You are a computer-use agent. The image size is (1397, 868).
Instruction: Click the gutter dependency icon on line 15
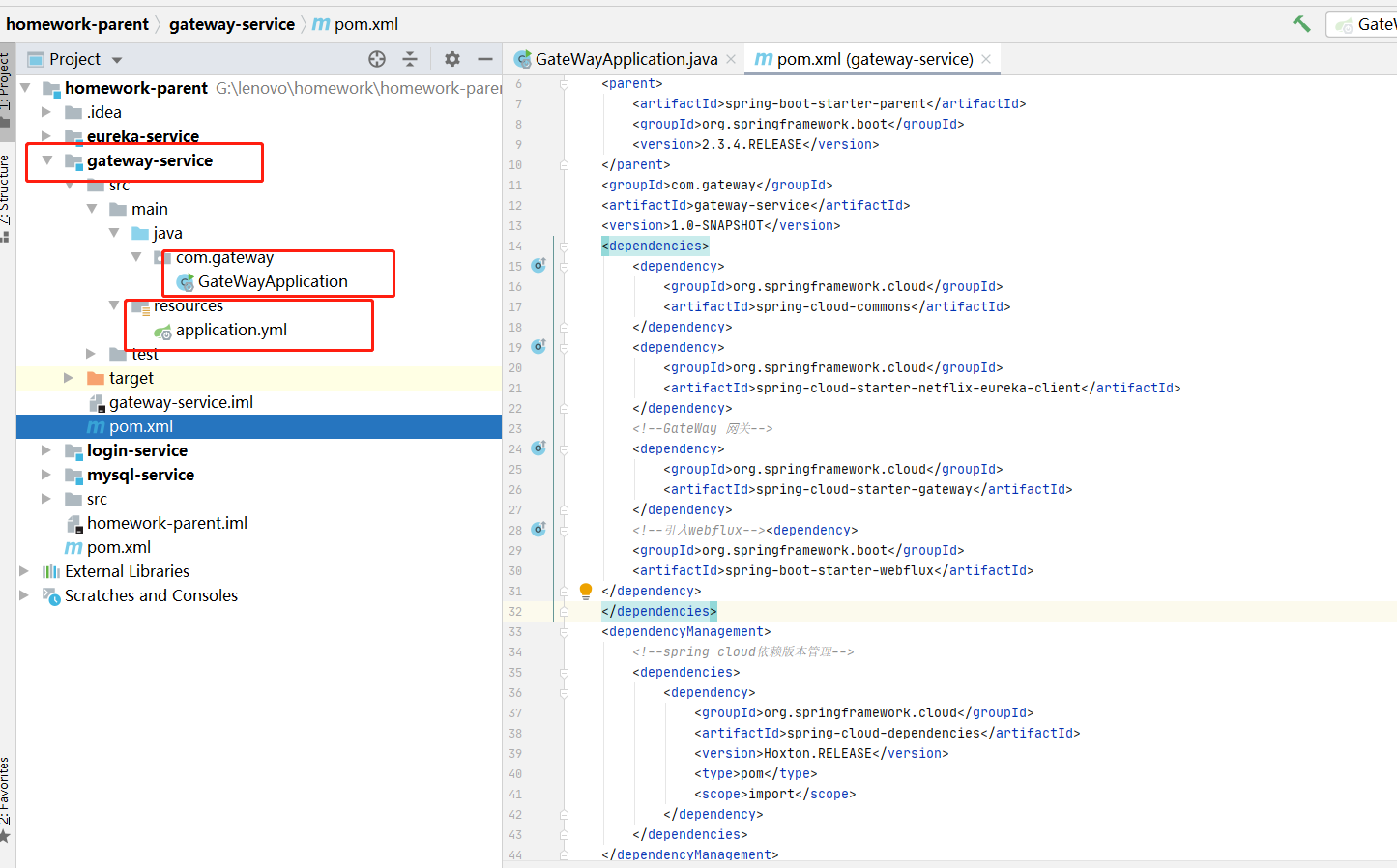538,265
